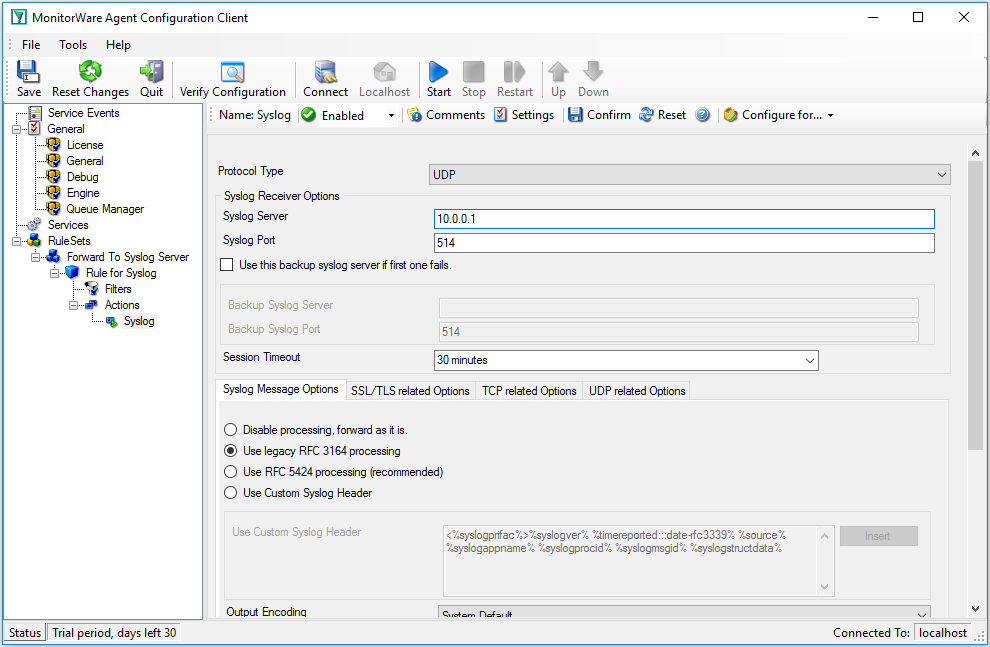This screenshot has height=647, width=990.
Task: Click the Syslog Server input field
Action: [x=684, y=219]
